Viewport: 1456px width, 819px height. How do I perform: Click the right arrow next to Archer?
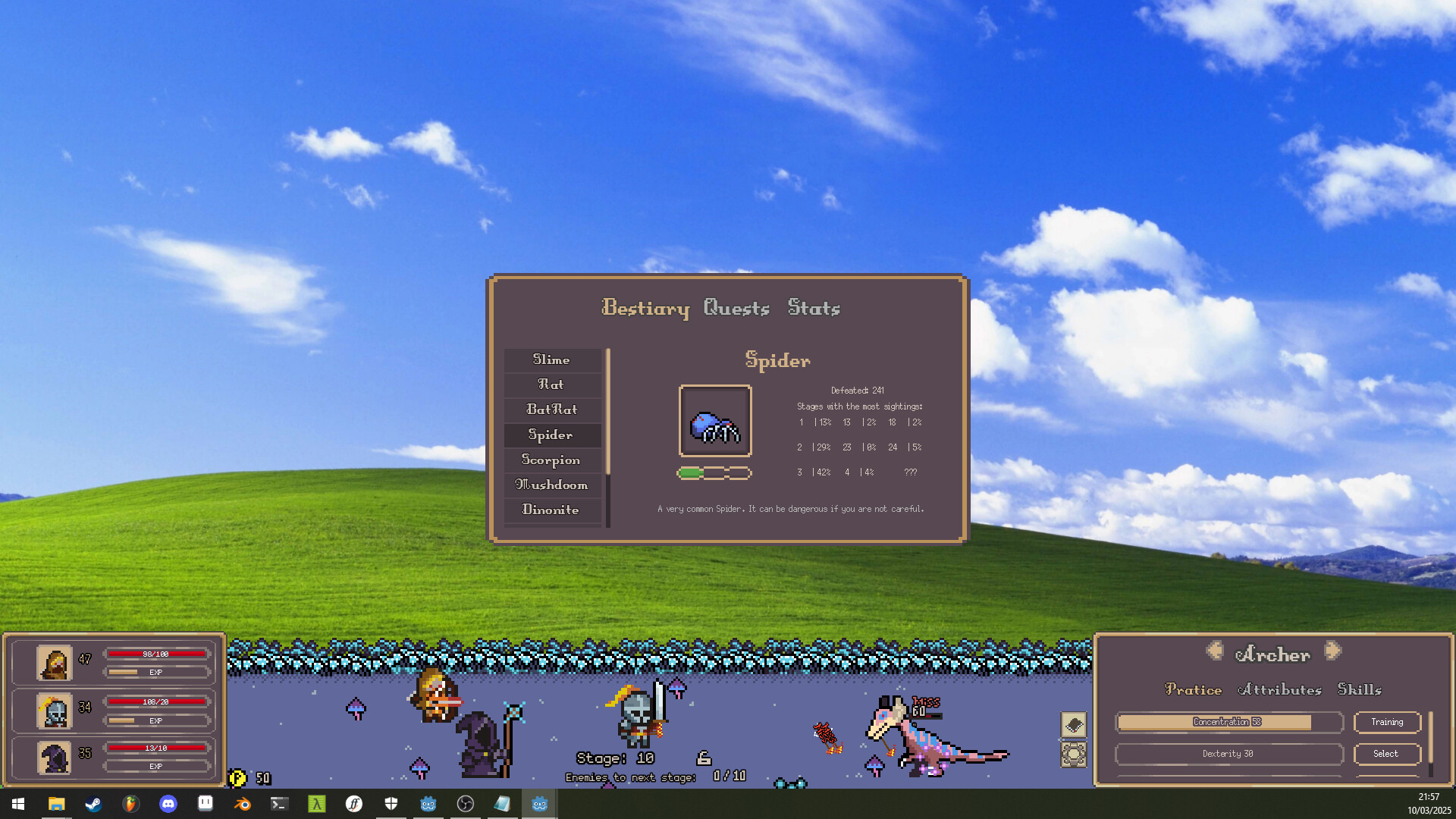point(1332,651)
